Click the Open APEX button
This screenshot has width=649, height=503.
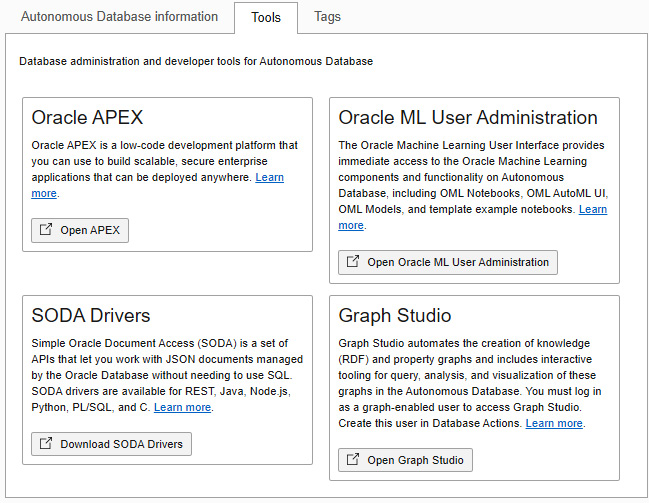[80, 230]
